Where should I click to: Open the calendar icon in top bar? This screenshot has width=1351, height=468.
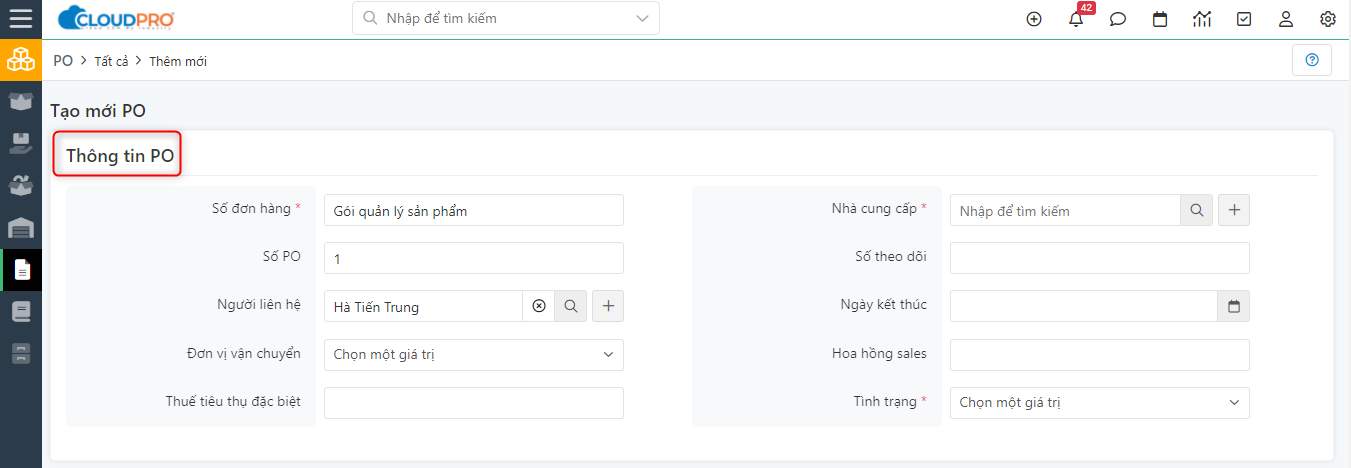tap(1160, 19)
